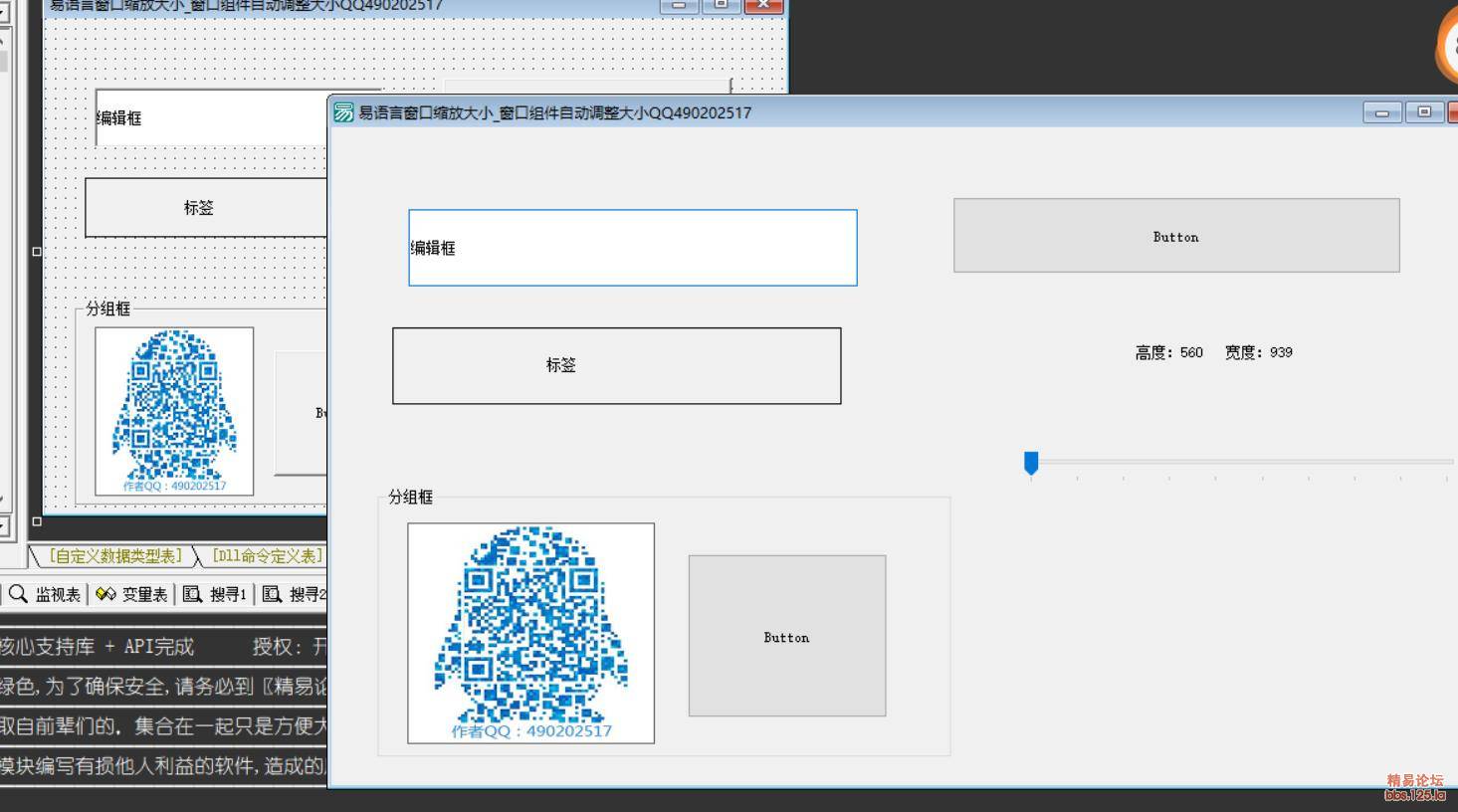1458x812 pixels.
Task: Open the 搜寻1 tab
Action: click(x=214, y=594)
